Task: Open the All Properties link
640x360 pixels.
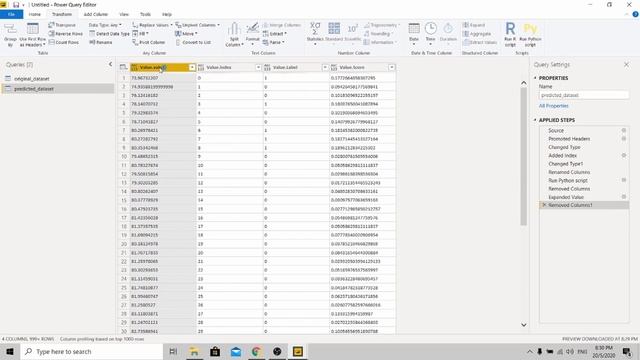Action: [x=553, y=106]
